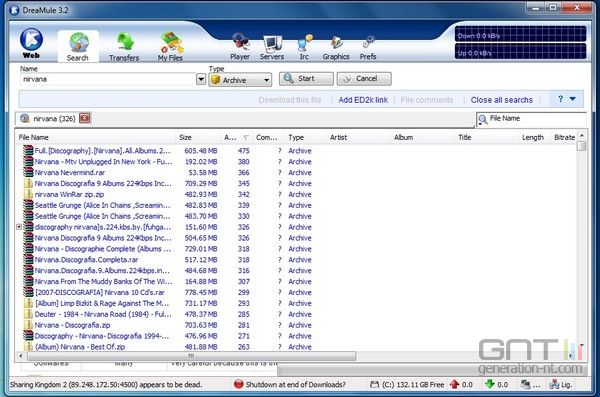
Task: Select Nirvana Nevermind.rar file
Action: tap(70, 173)
